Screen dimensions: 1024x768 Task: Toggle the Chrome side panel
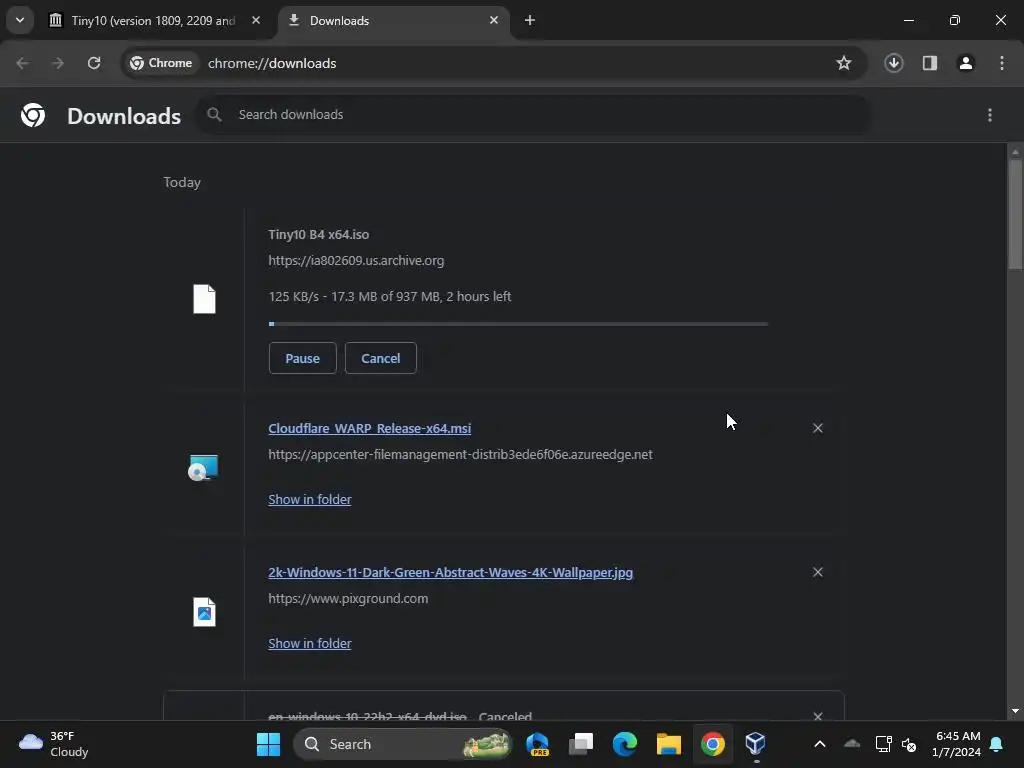[x=929, y=63]
